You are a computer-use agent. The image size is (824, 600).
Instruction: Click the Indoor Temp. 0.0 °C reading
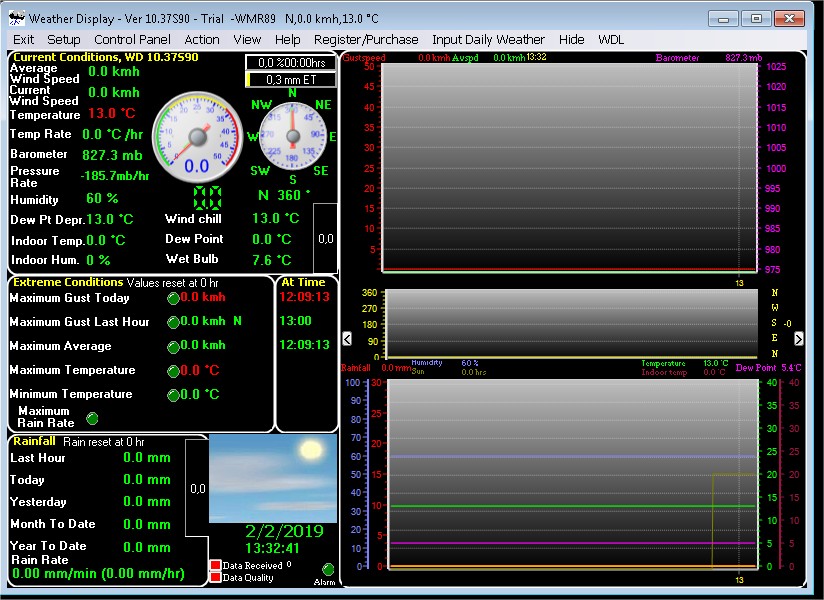(x=105, y=241)
